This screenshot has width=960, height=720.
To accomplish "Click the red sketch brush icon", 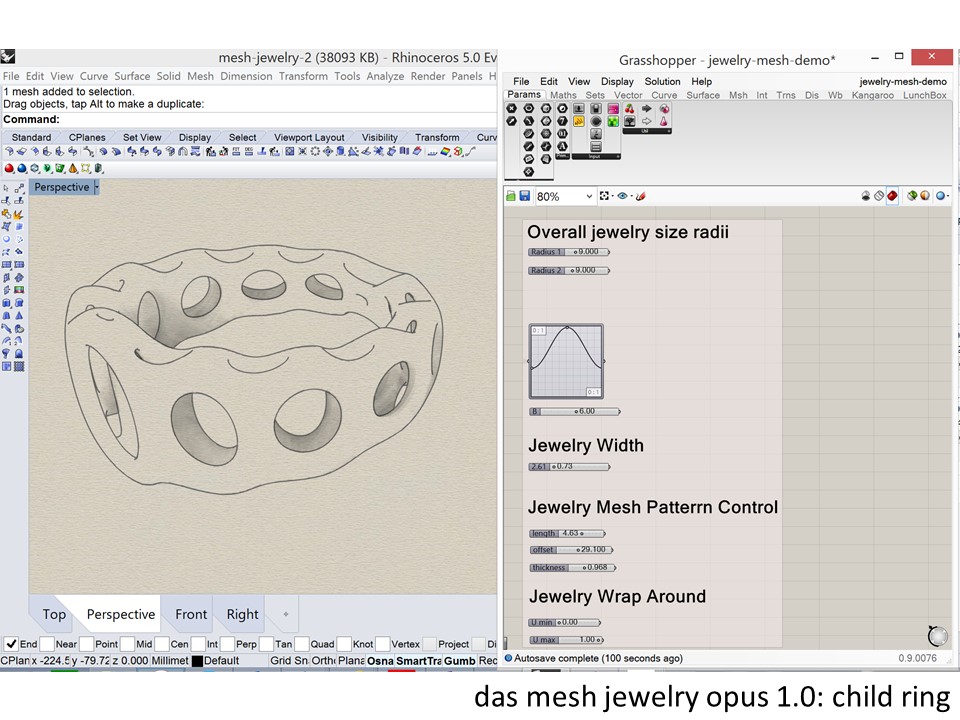I will pos(640,196).
